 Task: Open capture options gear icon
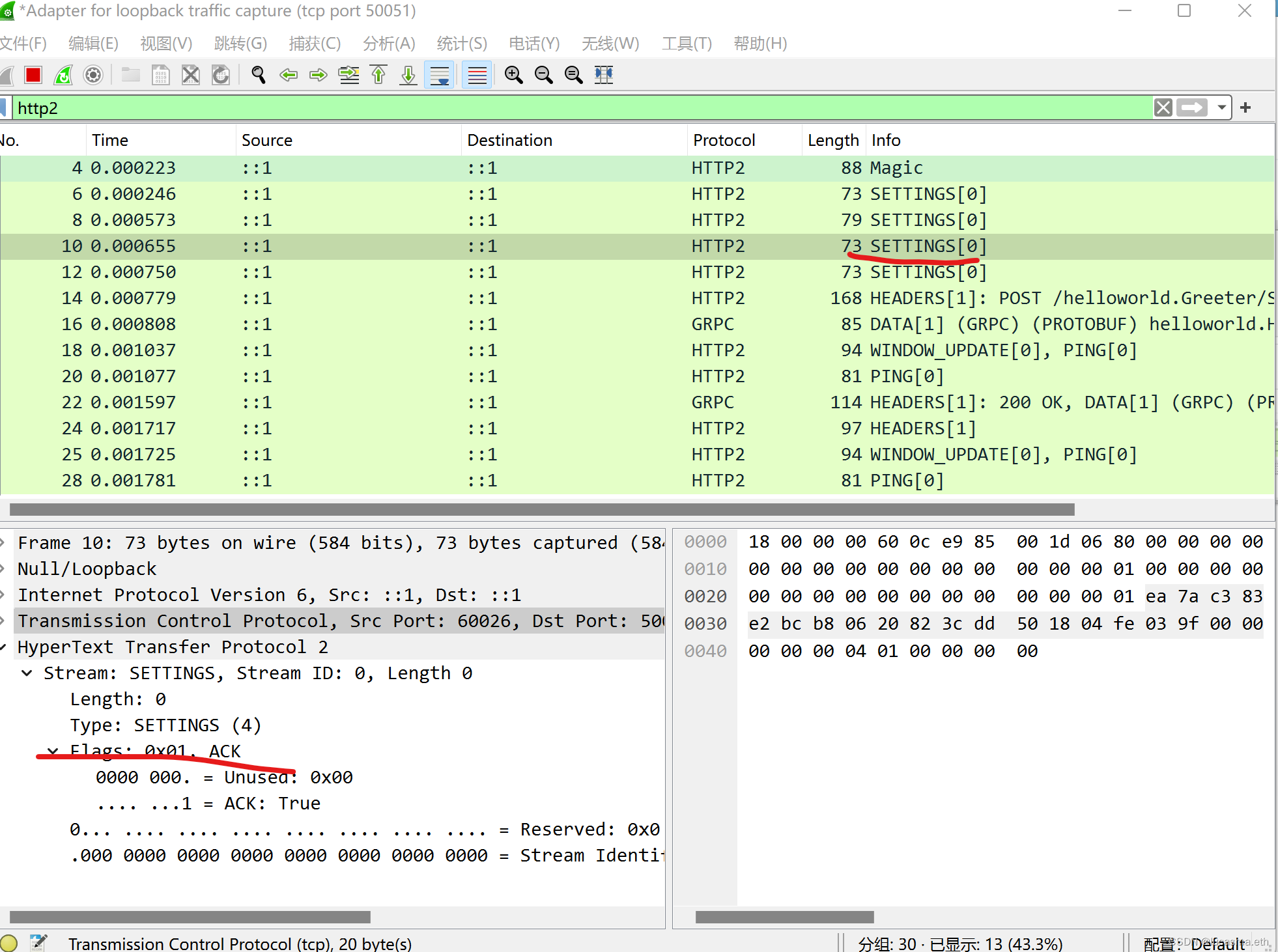coord(93,75)
